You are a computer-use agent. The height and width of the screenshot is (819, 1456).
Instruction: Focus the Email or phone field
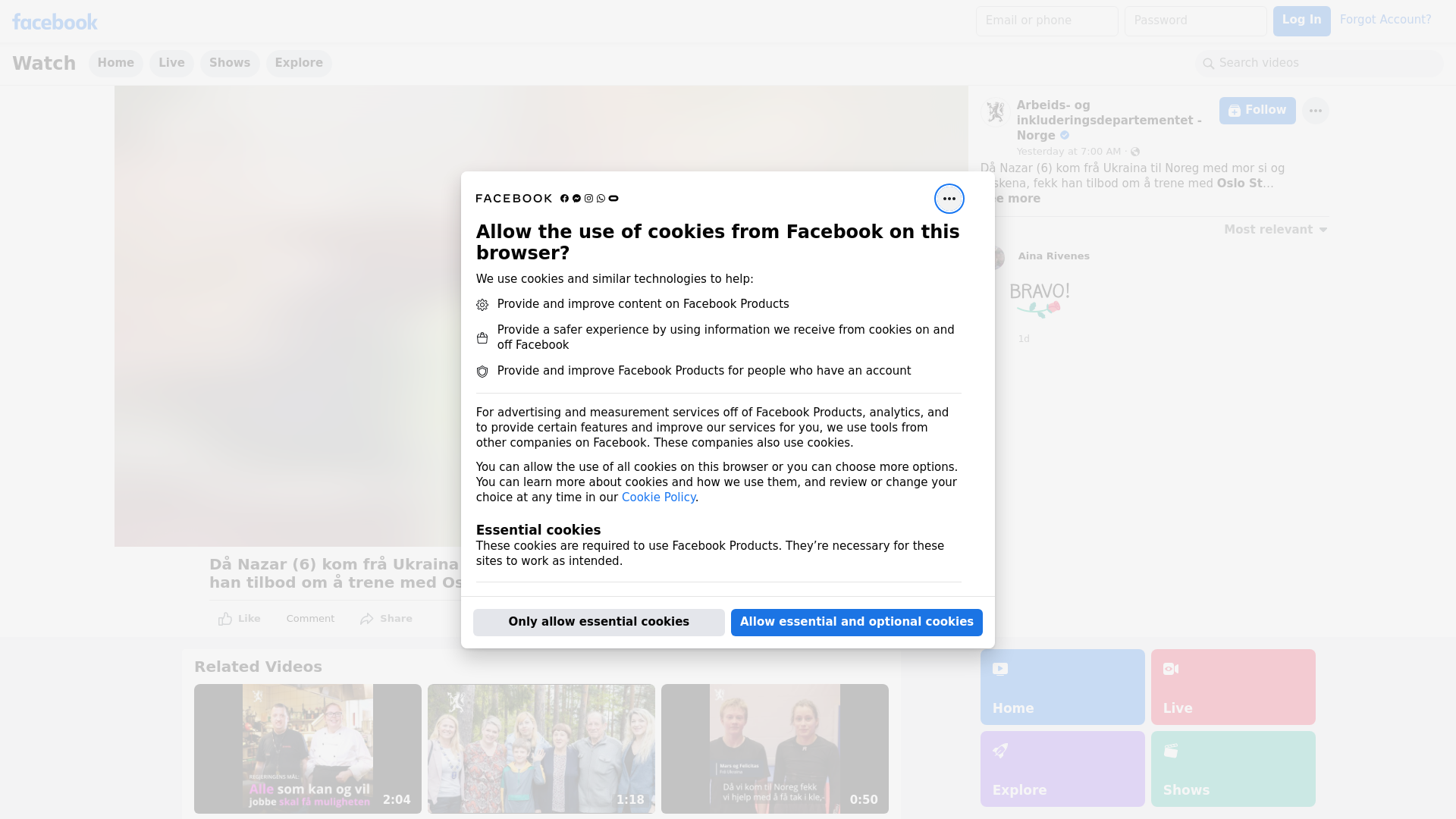pyautogui.click(x=1047, y=21)
